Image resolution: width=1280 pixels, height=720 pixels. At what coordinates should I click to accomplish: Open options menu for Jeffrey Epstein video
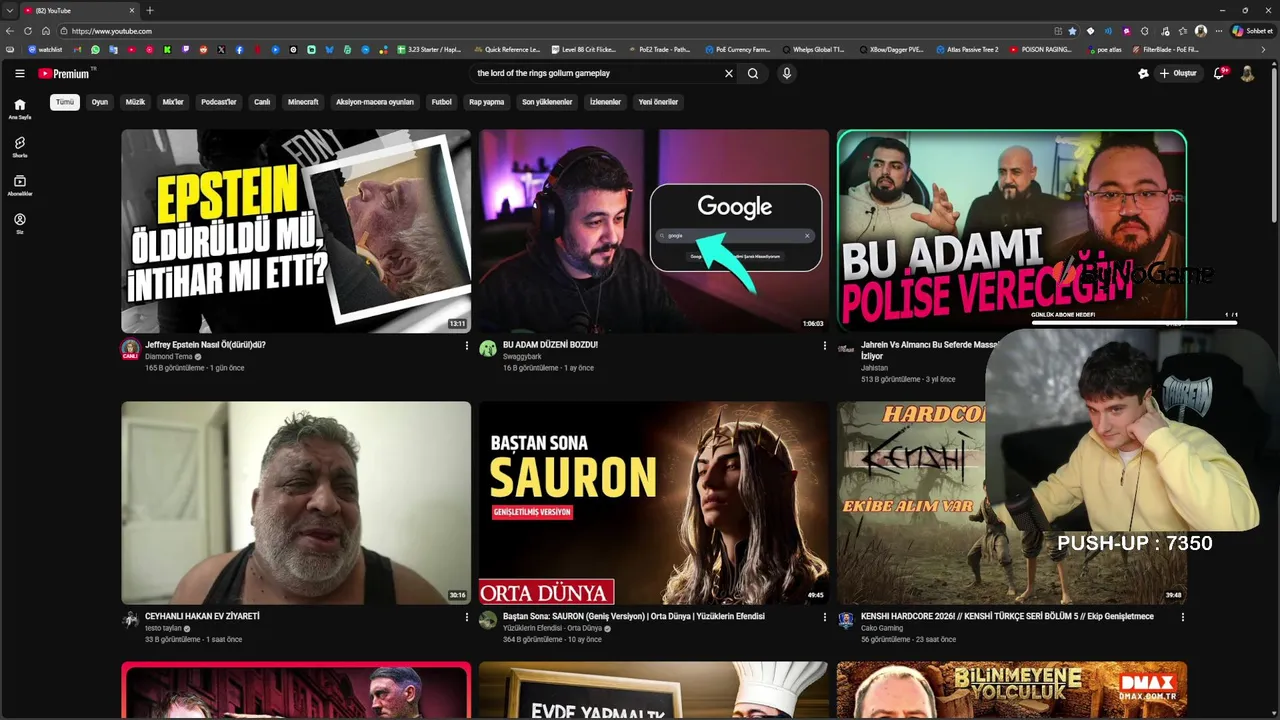click(x=467, y=346)
